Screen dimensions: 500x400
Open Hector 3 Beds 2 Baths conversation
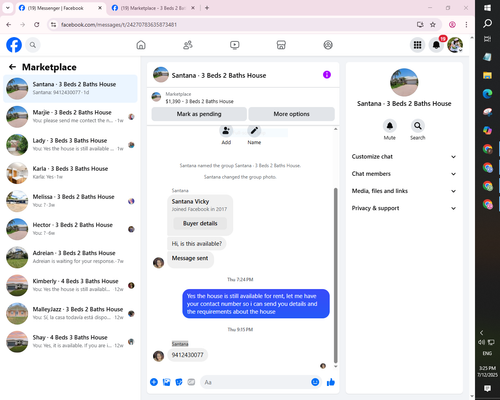[x=70, y=229]
